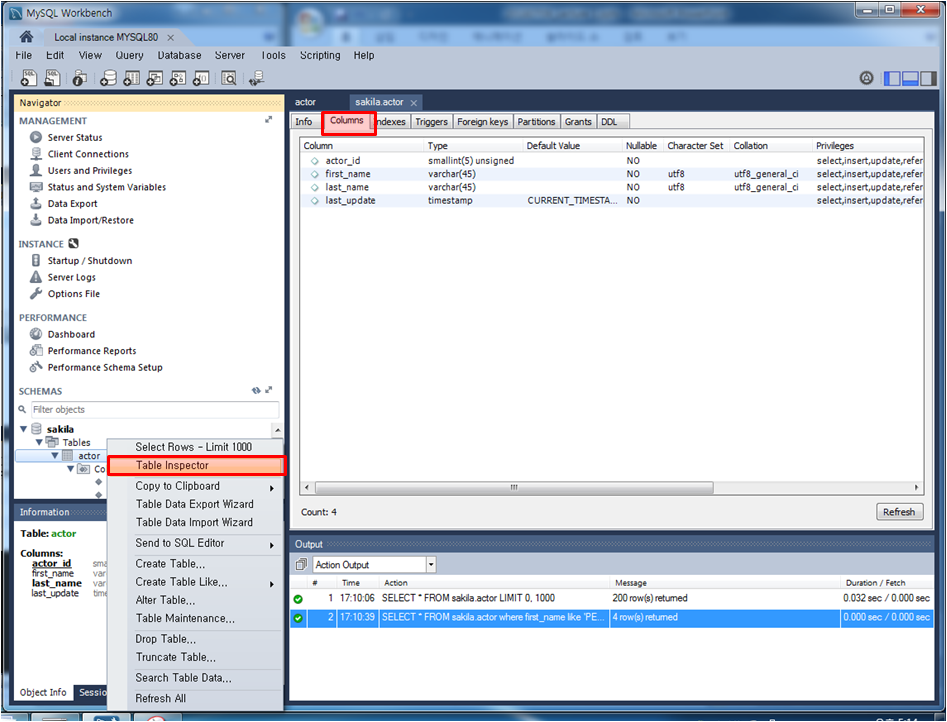
Task: Click the Privileges column header
Action: click(867, 146)
